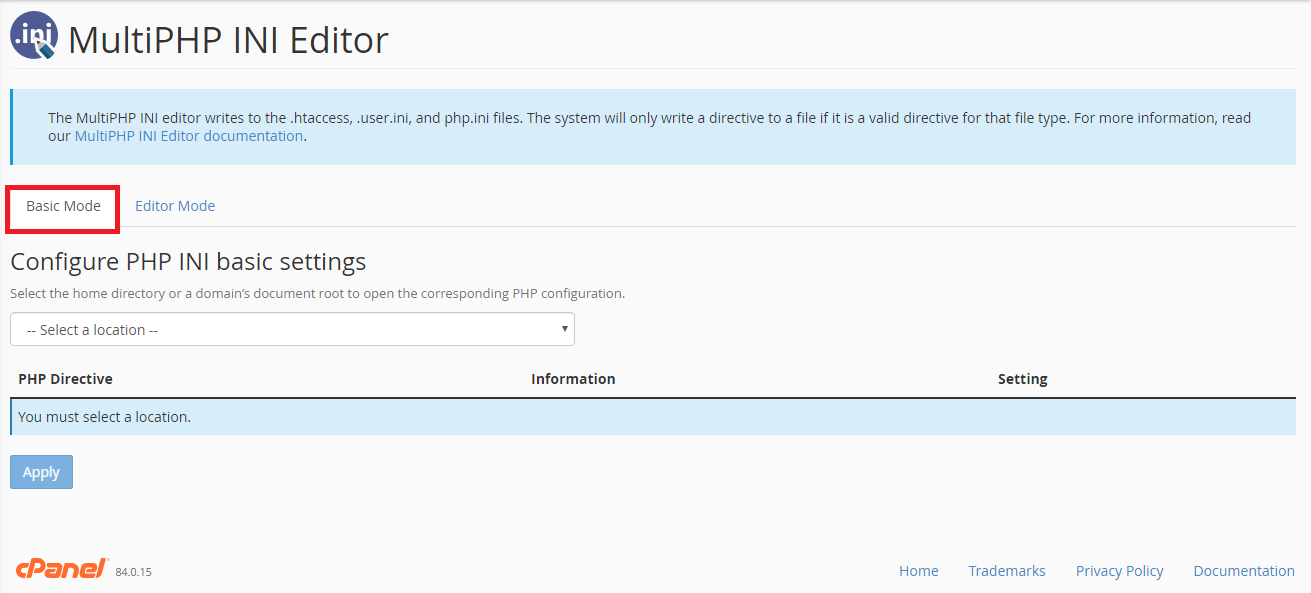Click the Configure PHP INI basic settings heading
Image resolution: width=1311 pixels, height=593 pixels.
coord(188,262)
